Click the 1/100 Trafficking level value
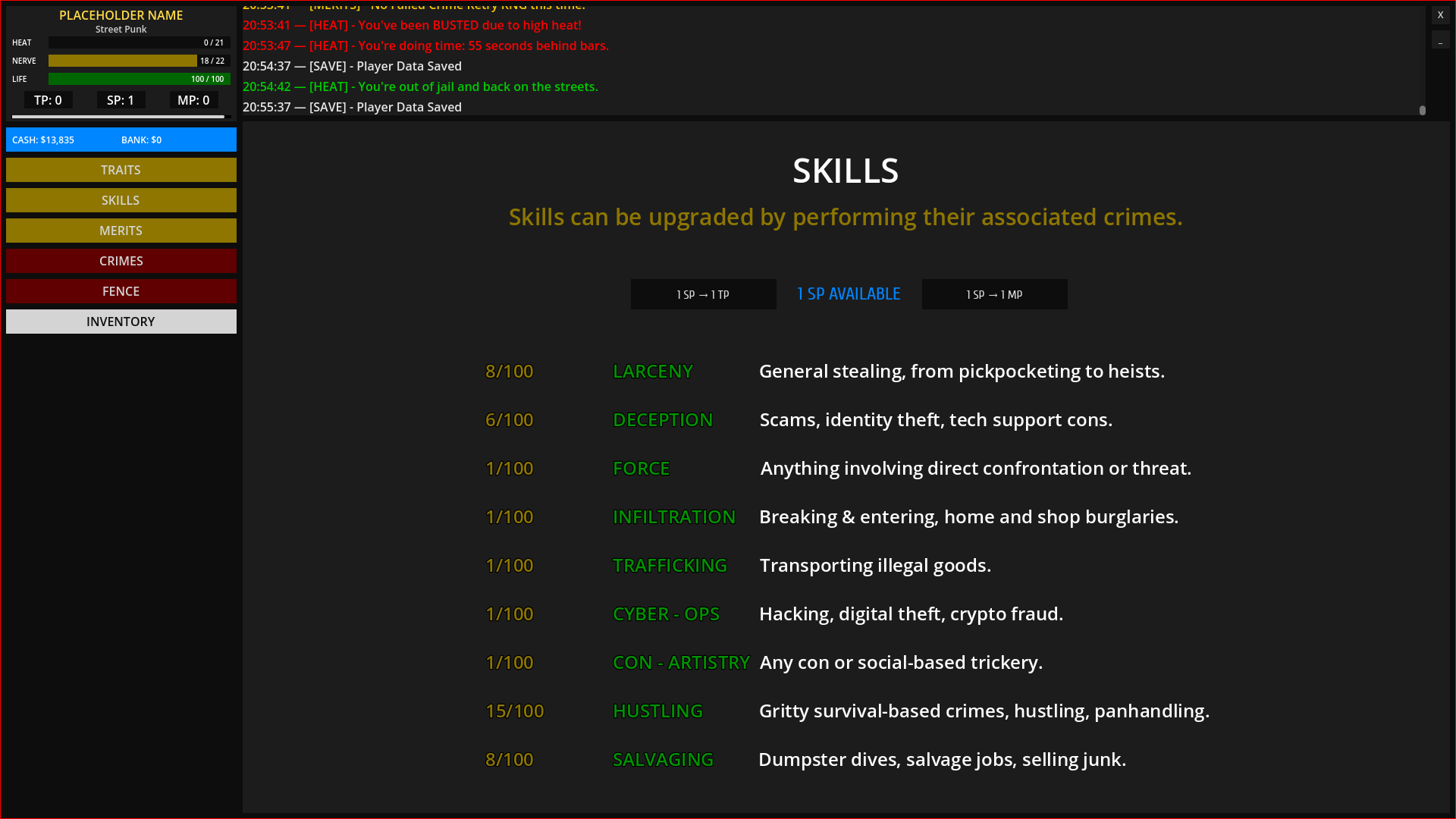The height and width of the screenshot is (819, 1456). (x=510, y=565)
